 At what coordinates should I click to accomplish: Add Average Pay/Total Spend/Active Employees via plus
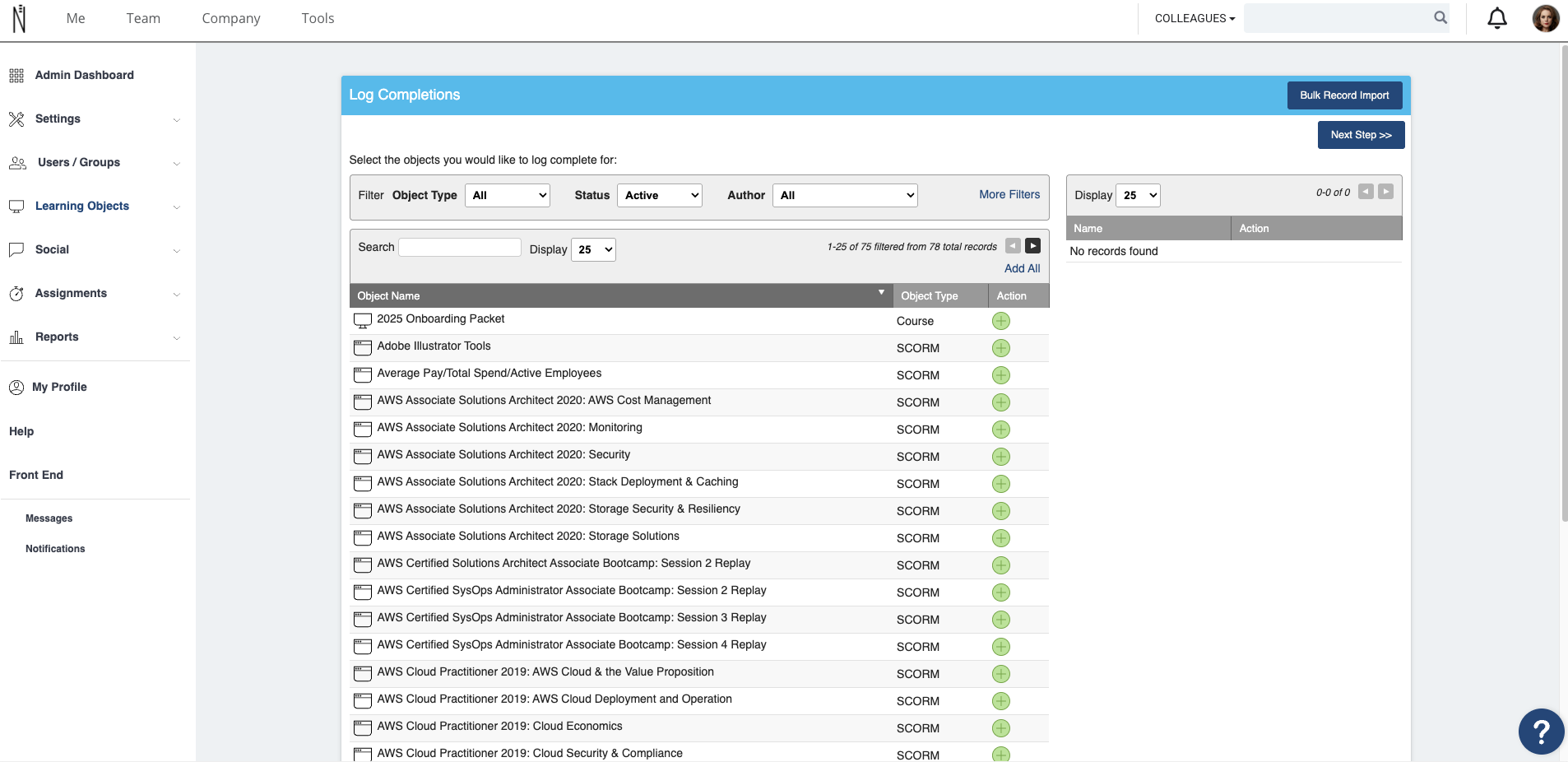click(1000, 375)
